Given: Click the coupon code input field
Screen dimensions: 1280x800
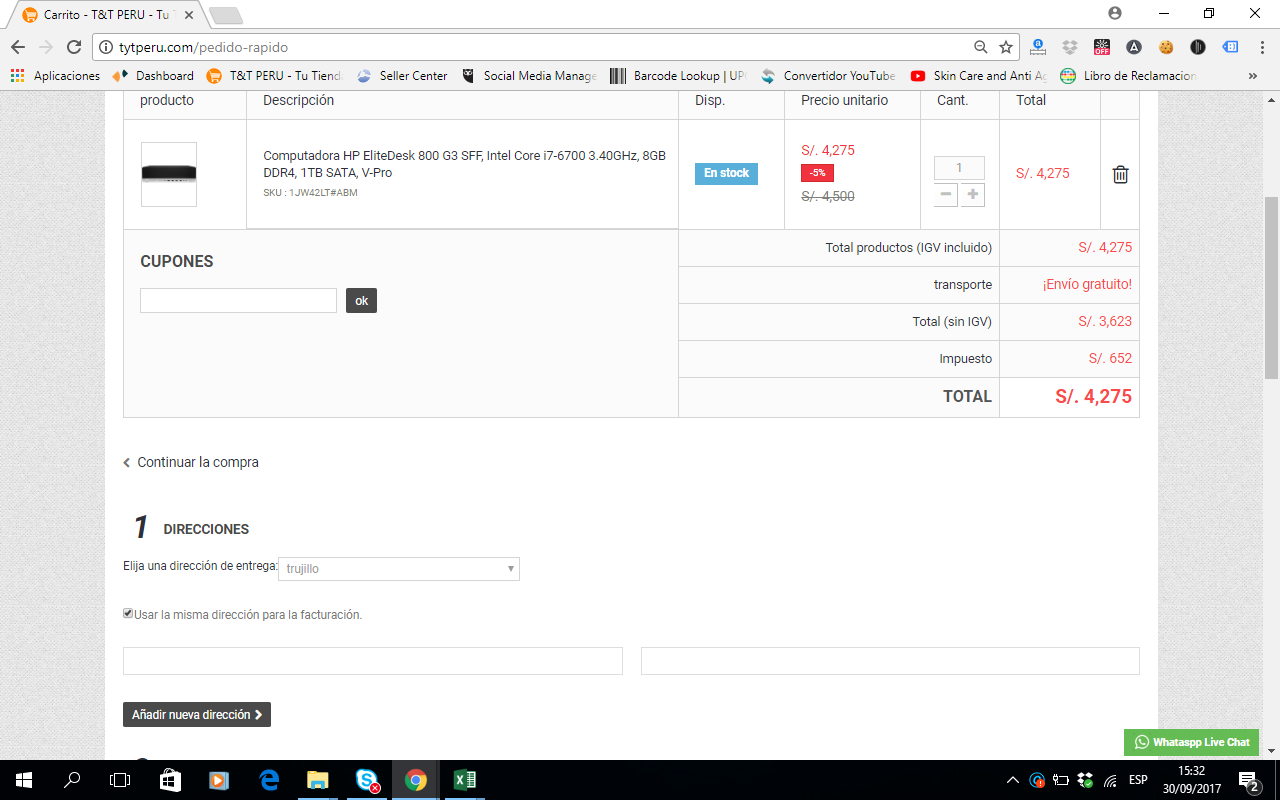Looking at the screenshot, I should (x=238, y=300).
